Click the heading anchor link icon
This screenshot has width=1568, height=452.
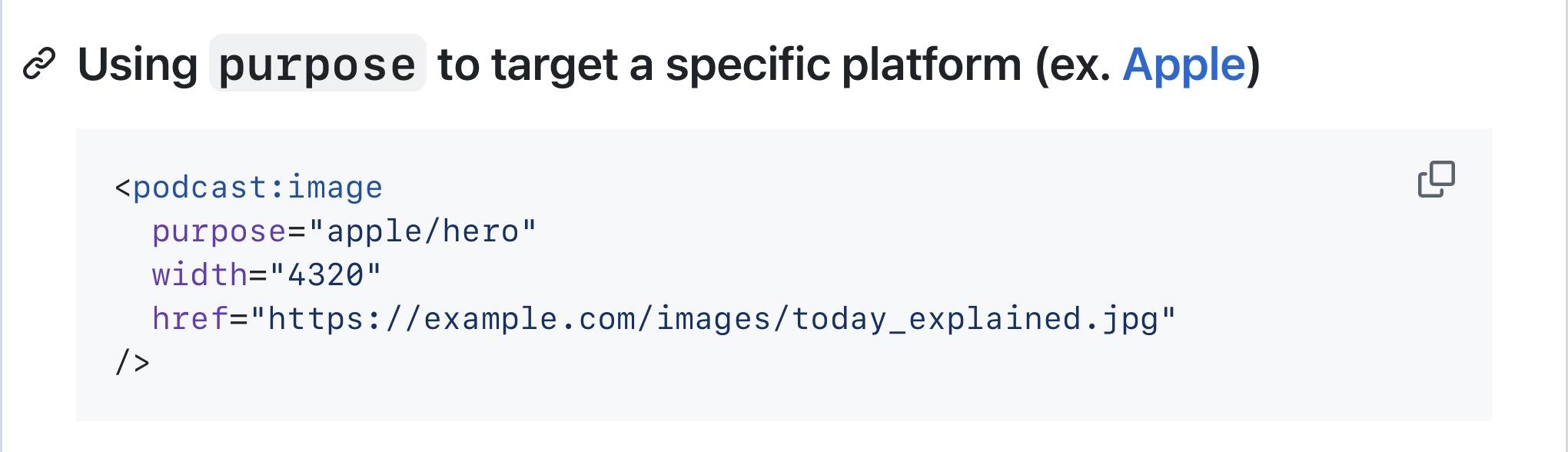39,64
